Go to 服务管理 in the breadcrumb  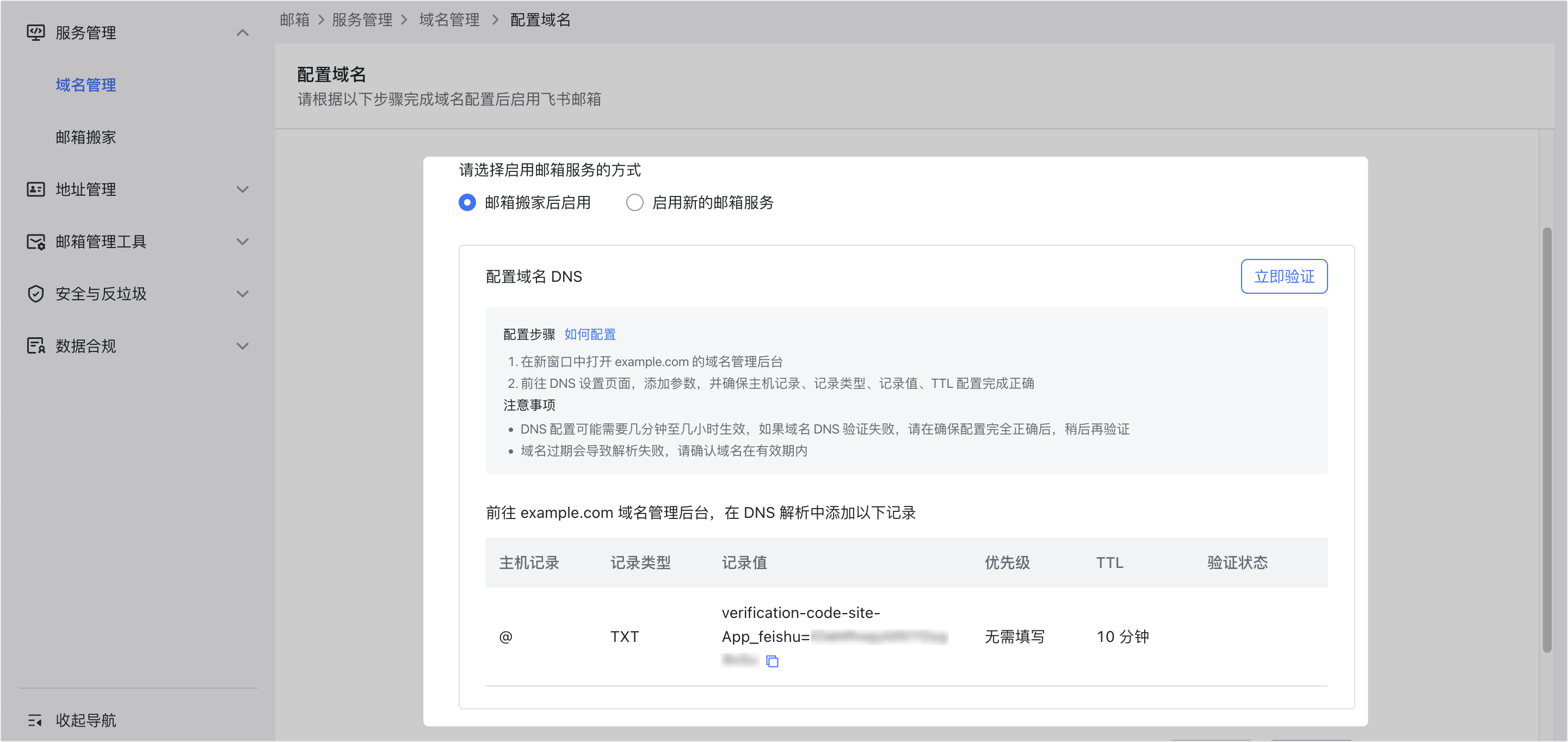[x=362, y=20]
